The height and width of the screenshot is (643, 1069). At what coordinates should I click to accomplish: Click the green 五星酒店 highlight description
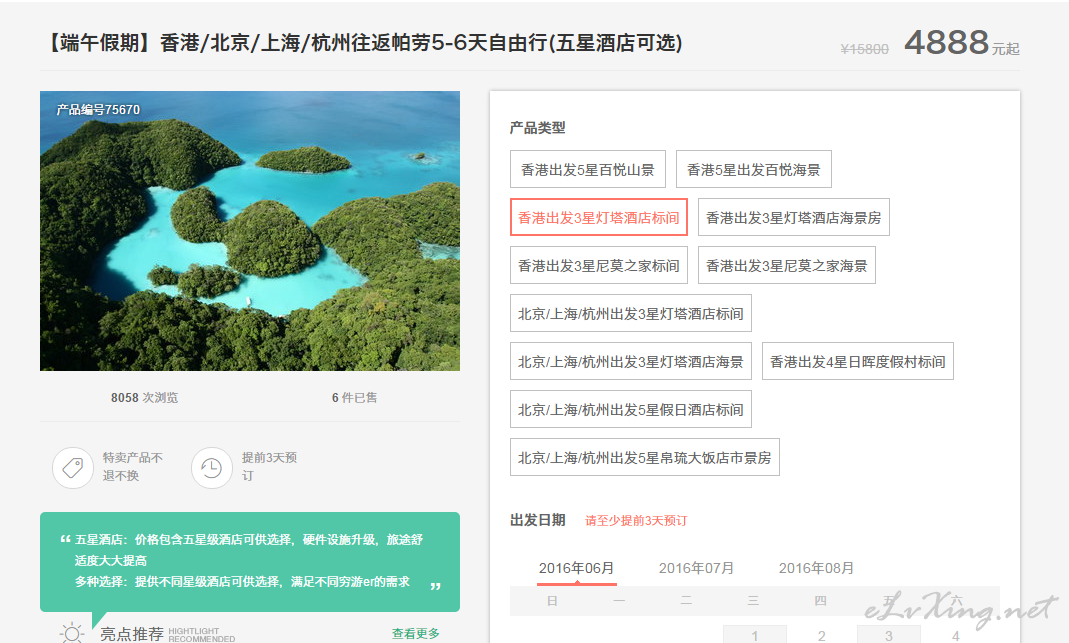tap(250, 560)
